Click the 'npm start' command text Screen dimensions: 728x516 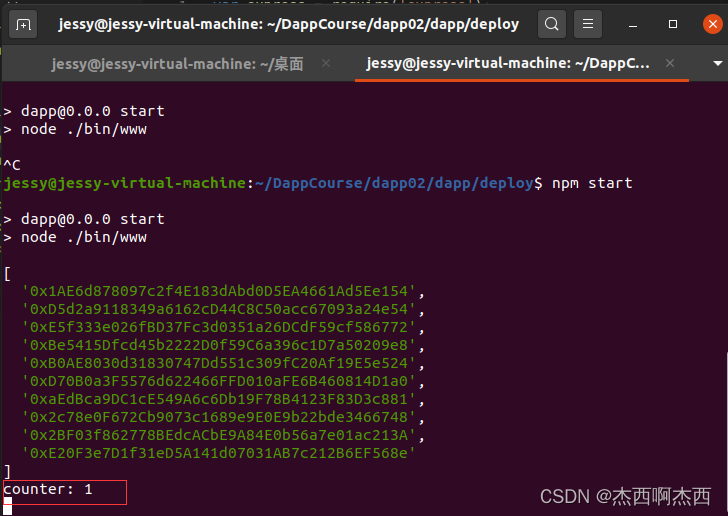pyautogui.click(x=592, y=183)
